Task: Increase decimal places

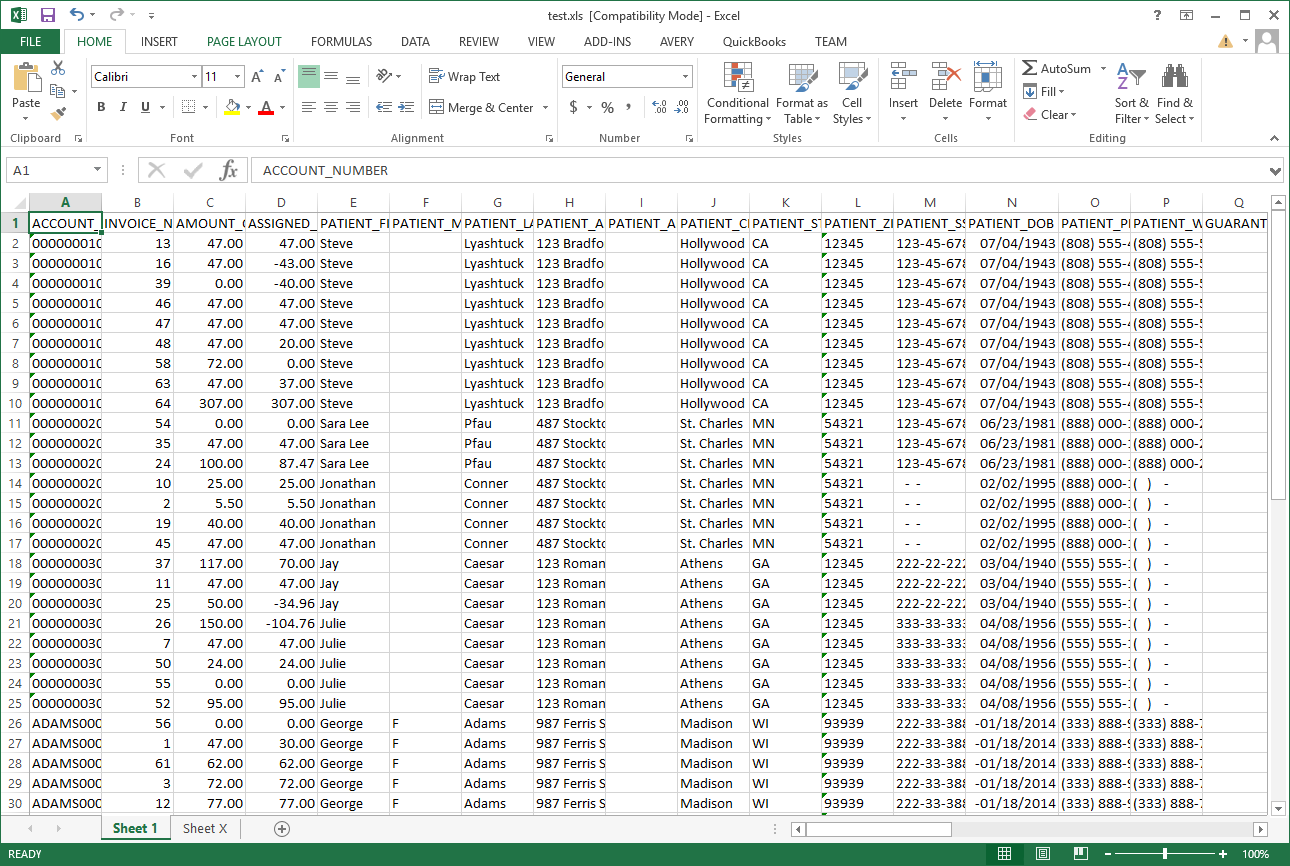Action: 659,107
